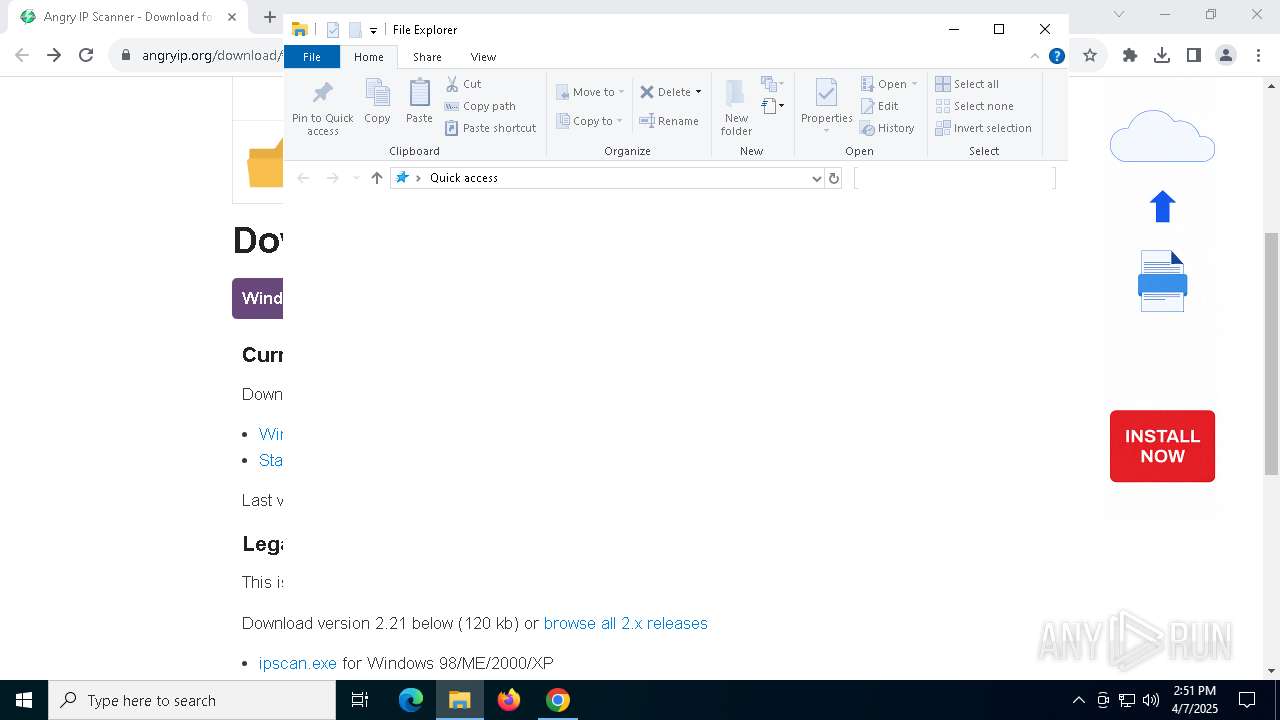
Task: Click the Rename command
Action: click(669, 121)
